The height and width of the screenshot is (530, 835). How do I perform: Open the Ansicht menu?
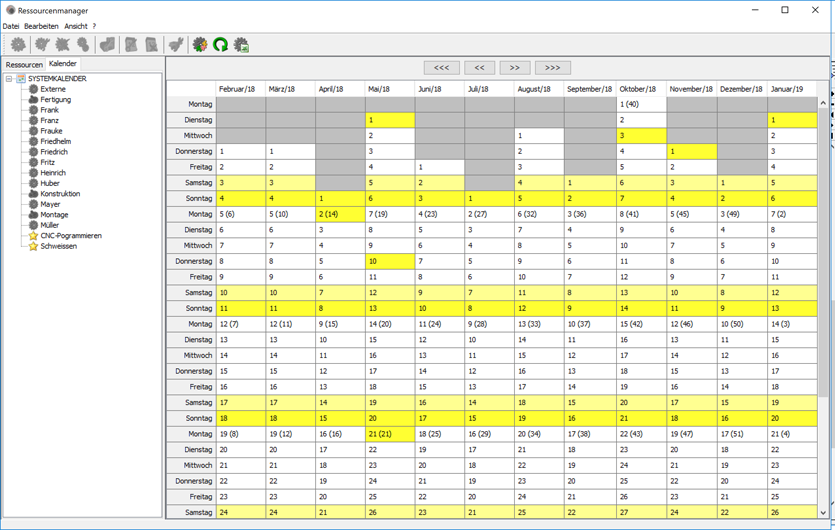point(76,26)
